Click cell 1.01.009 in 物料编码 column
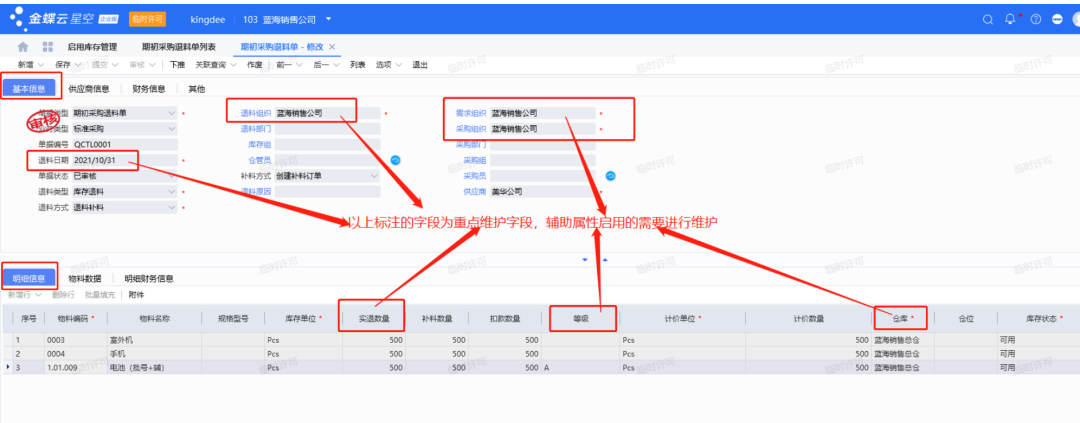The height and width of the screenshot is (423, 1080). tap(76, 367)
